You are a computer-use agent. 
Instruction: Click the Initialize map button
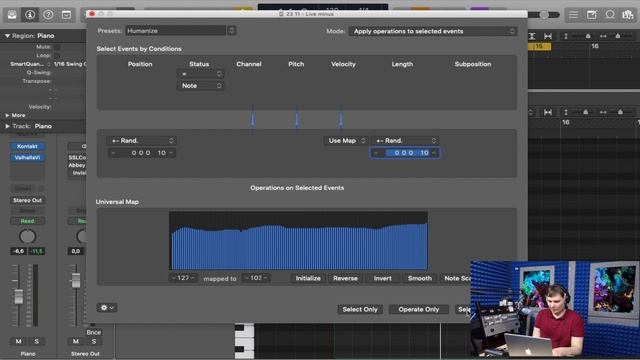[308, 278]
